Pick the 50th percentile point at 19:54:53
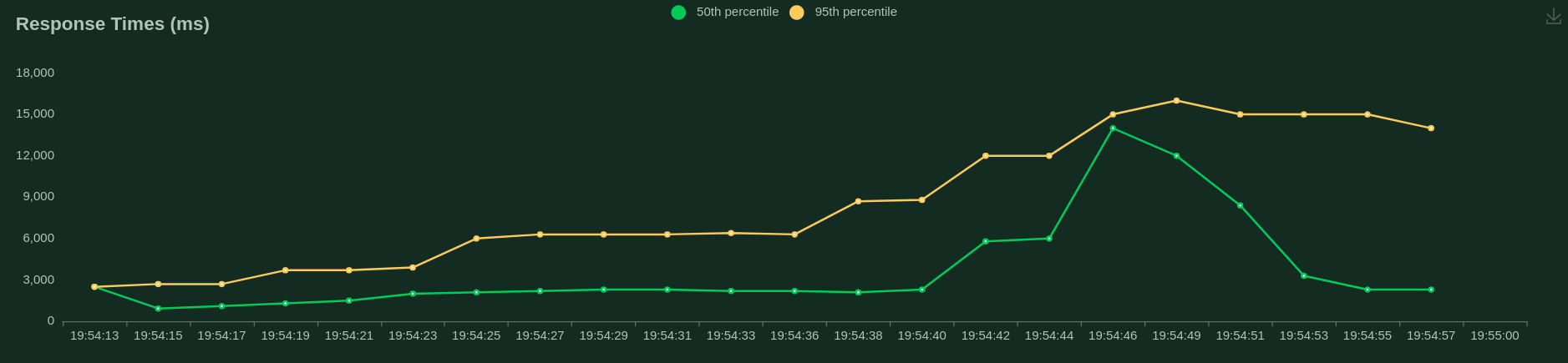 [x=1303, y=275]
